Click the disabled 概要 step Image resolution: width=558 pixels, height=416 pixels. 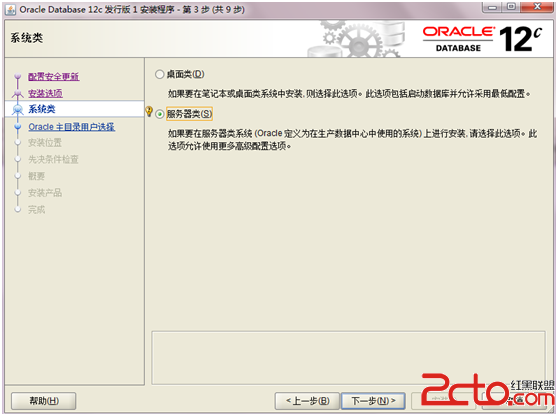coord(37,176)
